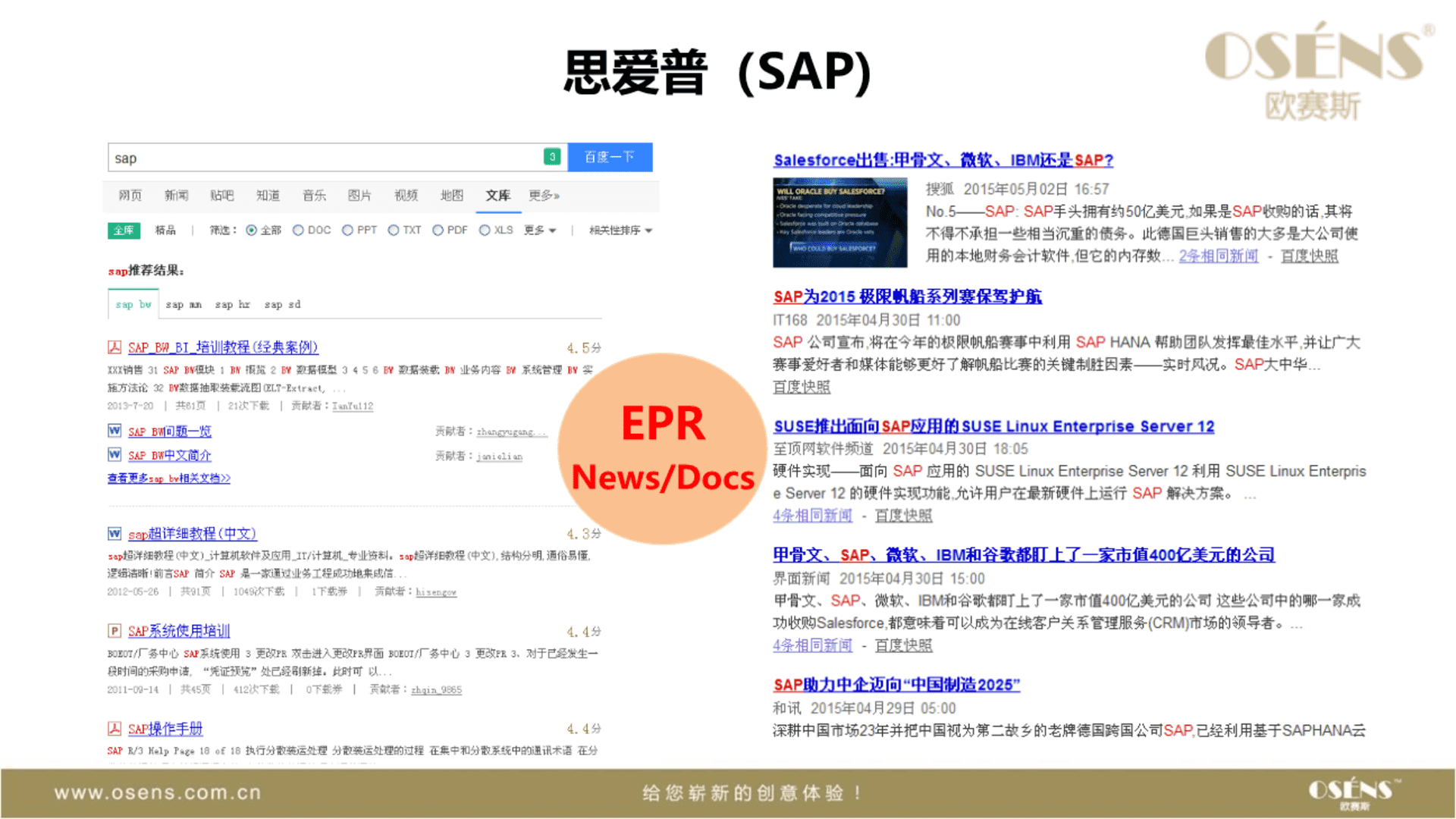Open SAP BW问题一览 document

coord(169,431)
